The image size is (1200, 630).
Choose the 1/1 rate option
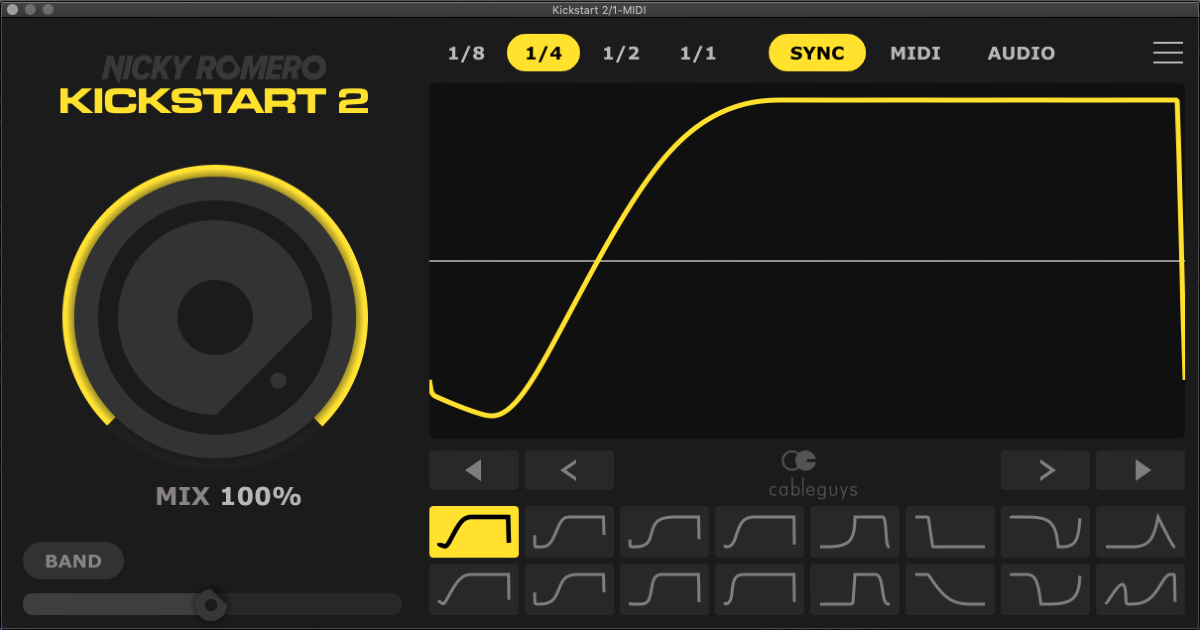(x=698, y=53)
